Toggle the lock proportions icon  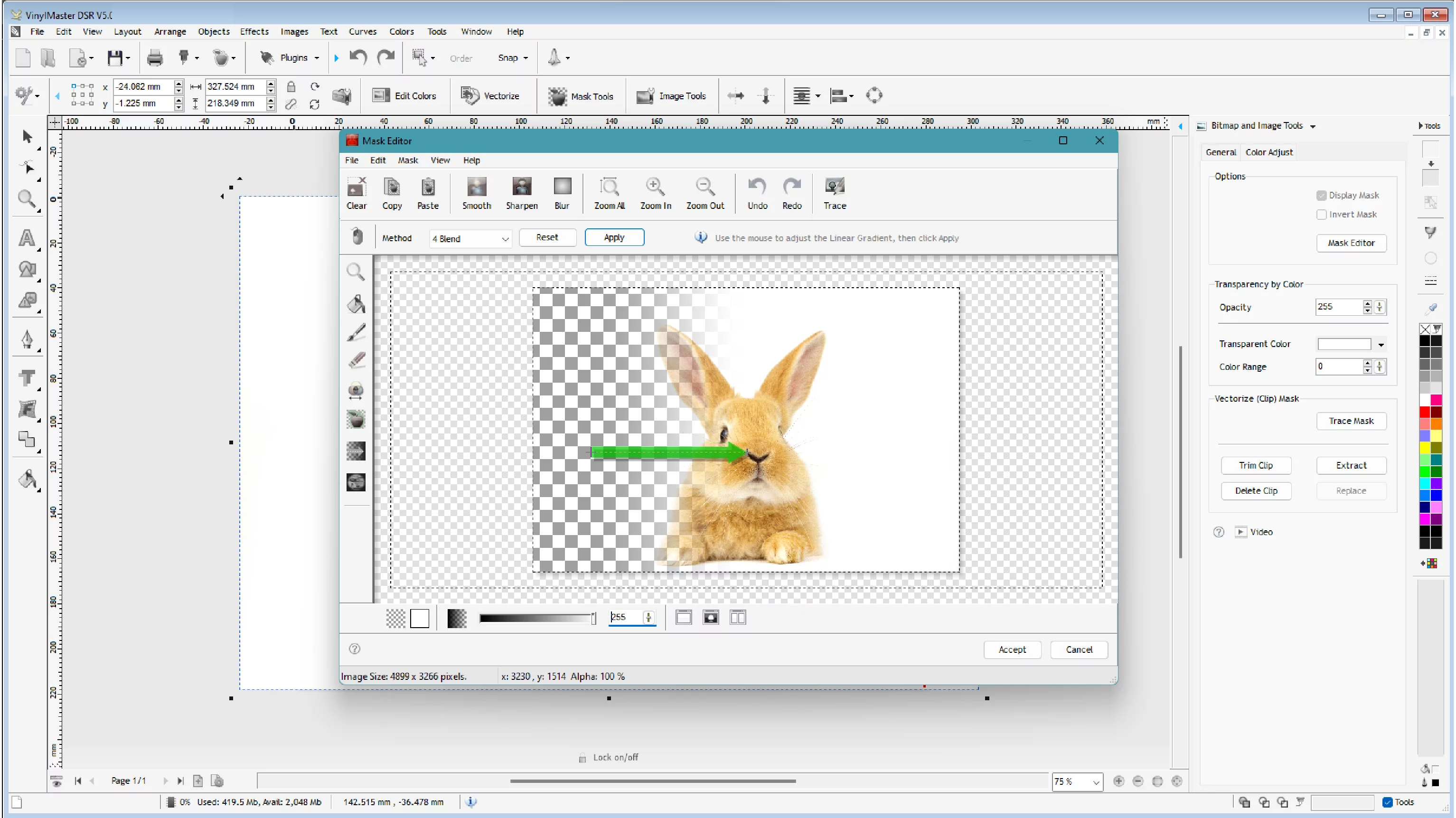[291, 86]
